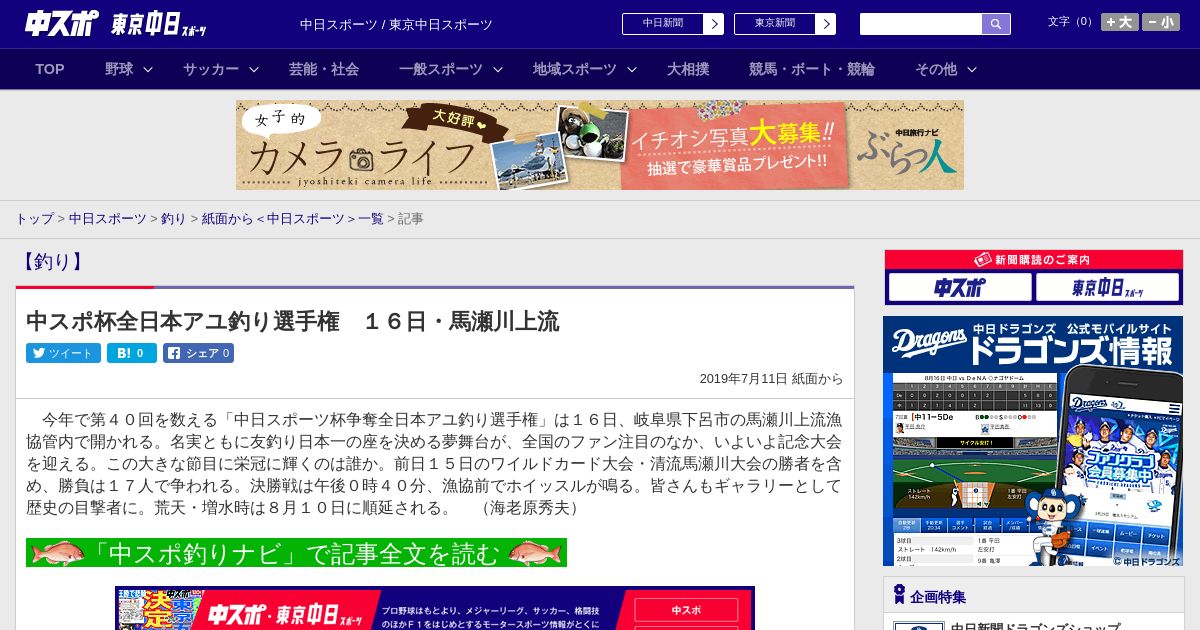Image resolution: width=1200 pixels, height=630 pixels.
Task: Click the 東京中日スポーツ subscription button in sidebar
Action: (x=1108, y=288)
